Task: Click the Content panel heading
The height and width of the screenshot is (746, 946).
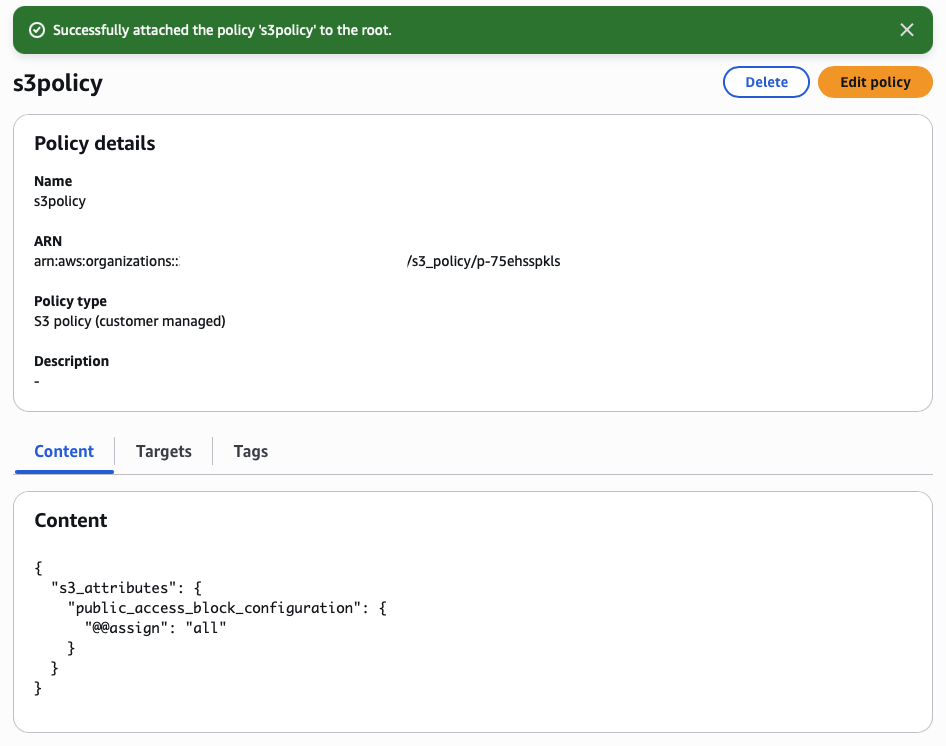Action: pos(70,520)
